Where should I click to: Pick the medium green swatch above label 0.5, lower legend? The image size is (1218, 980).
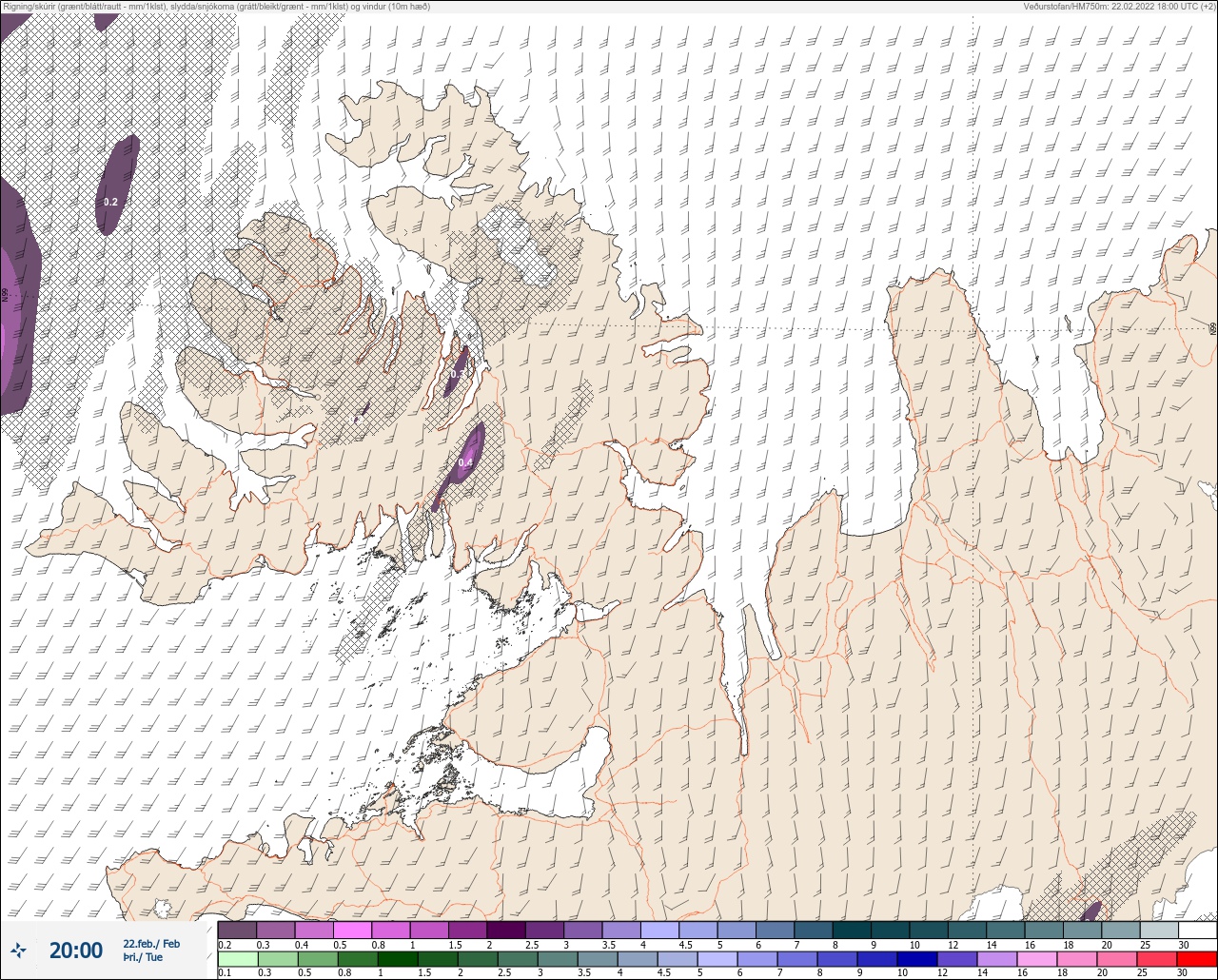tap(317, 959)
